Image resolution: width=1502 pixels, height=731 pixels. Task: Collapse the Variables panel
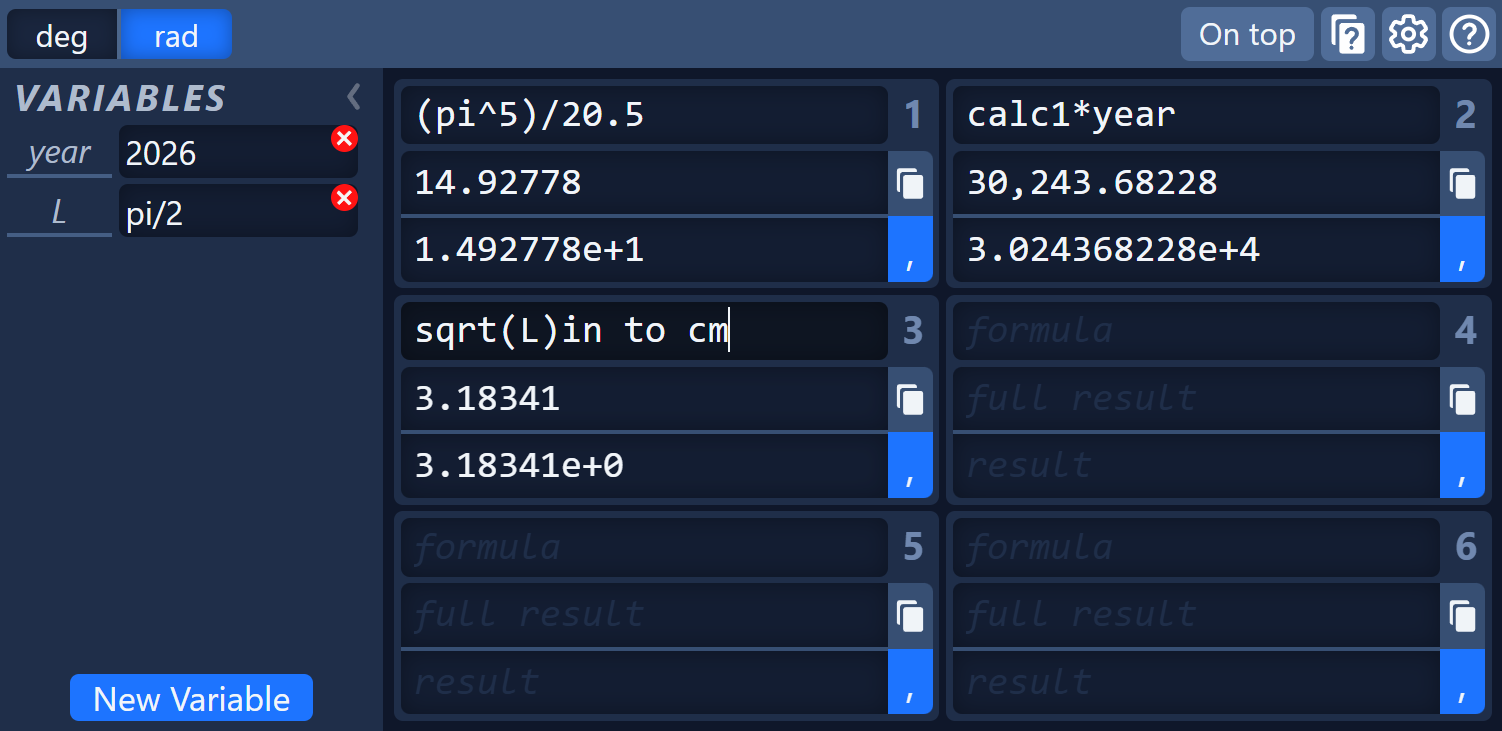(x=352, y=96)
